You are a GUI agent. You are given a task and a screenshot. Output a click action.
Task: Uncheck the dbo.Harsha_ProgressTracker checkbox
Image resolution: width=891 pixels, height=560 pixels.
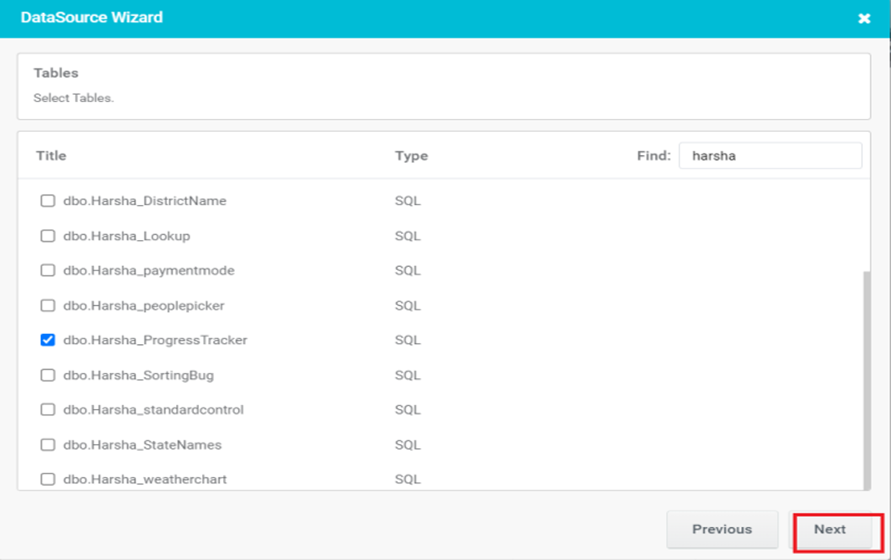pos(47,340)
